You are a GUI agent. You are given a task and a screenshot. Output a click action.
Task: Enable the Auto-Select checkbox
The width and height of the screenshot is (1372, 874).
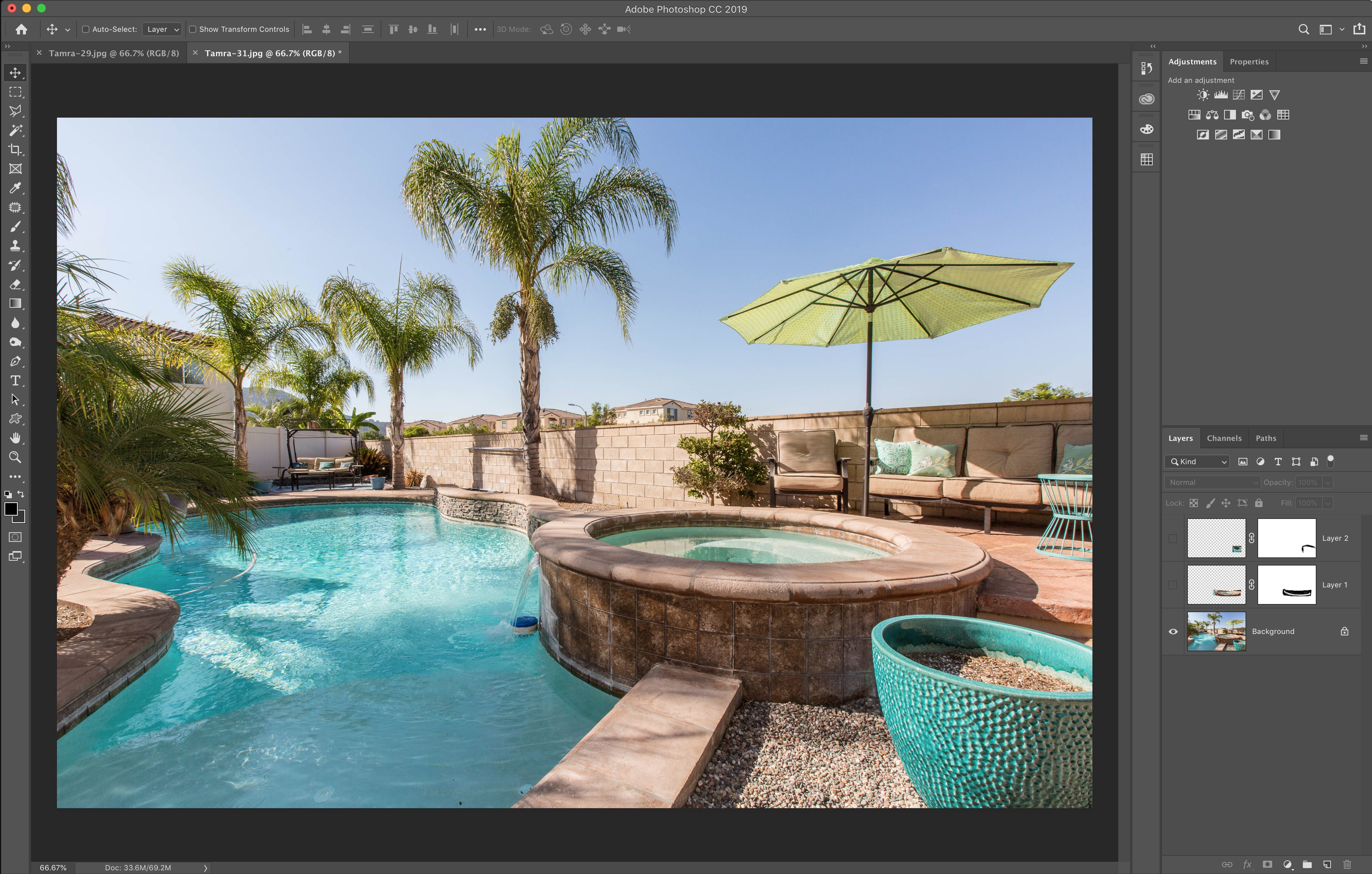[x=85, y=29]
